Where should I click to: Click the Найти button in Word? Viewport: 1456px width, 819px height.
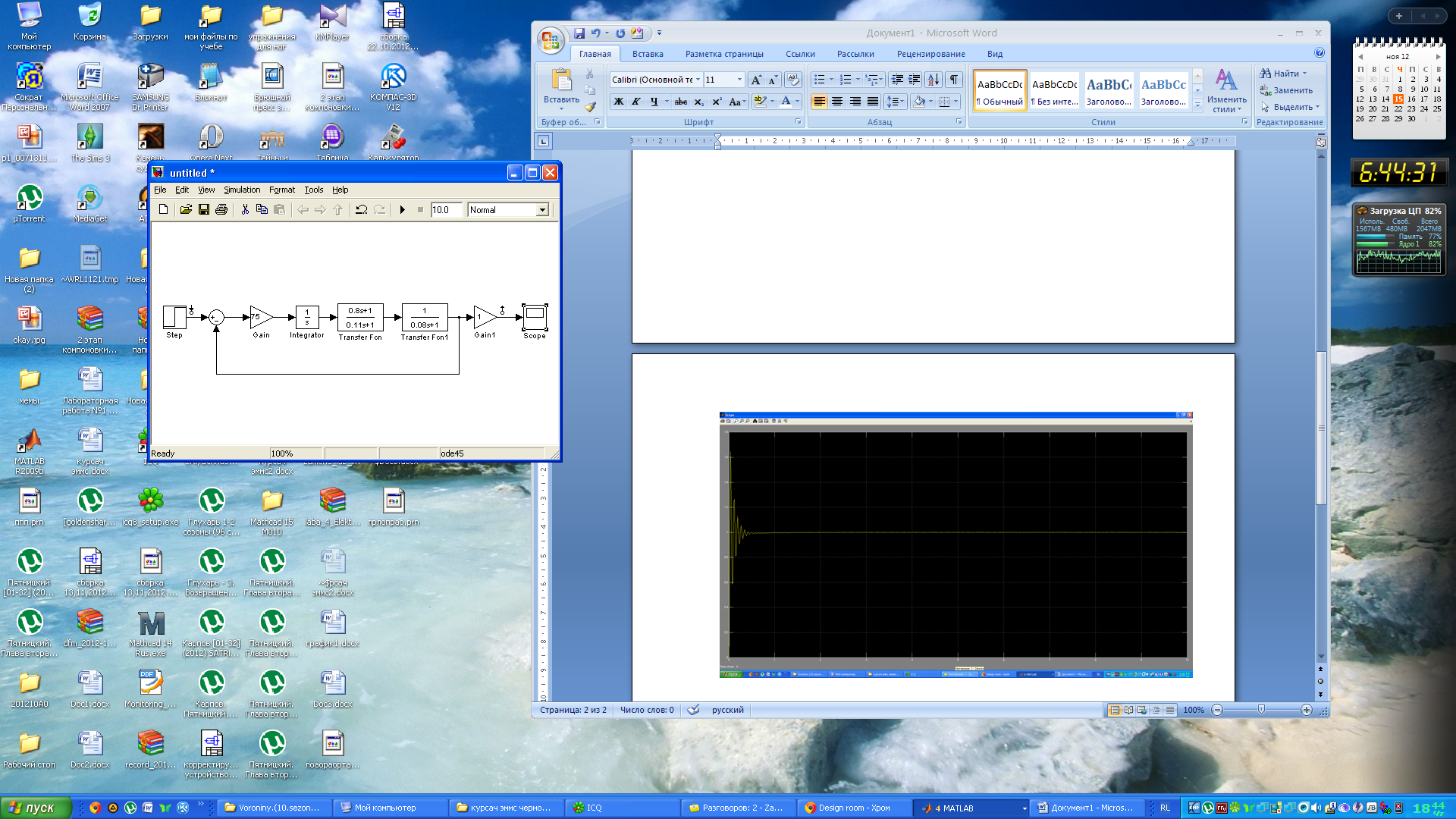(x=1283, y=74)
